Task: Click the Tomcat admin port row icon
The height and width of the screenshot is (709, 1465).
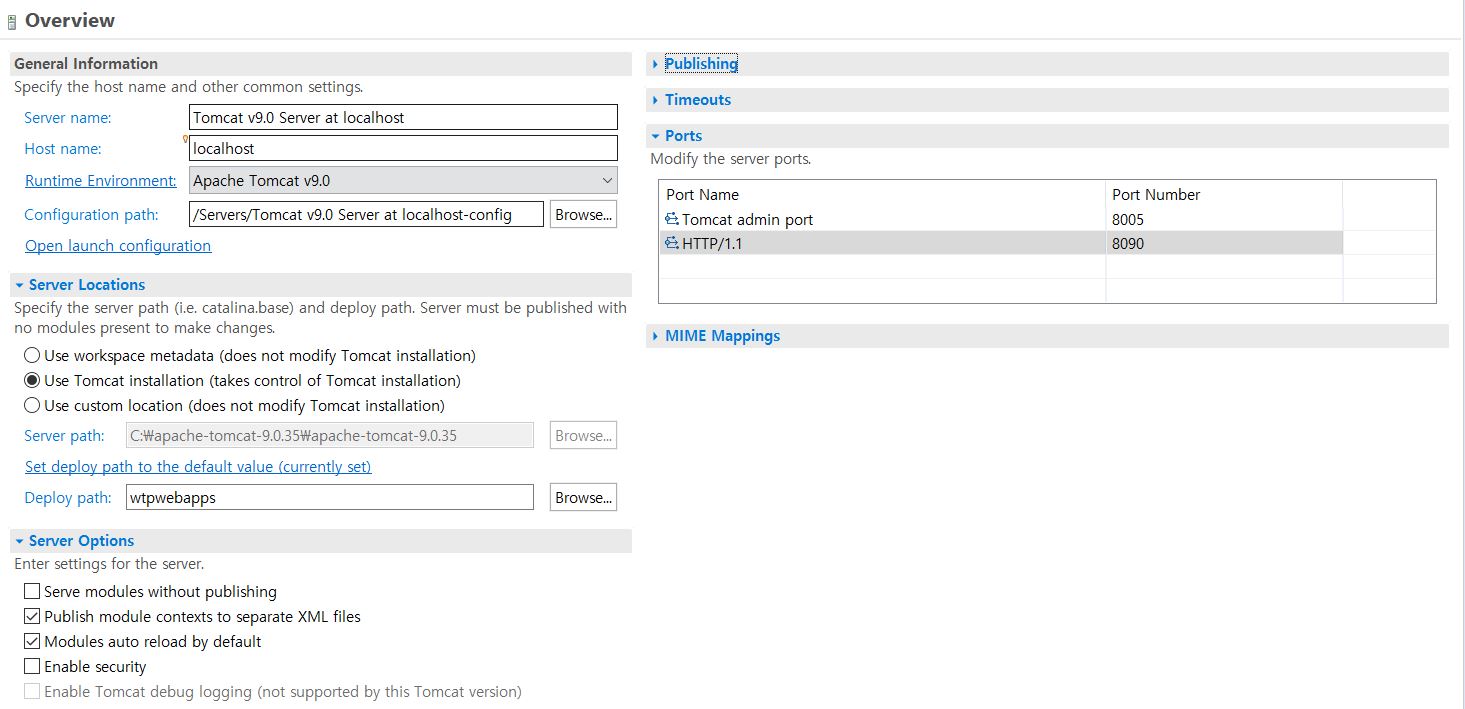Action: (x=672, y=219)
